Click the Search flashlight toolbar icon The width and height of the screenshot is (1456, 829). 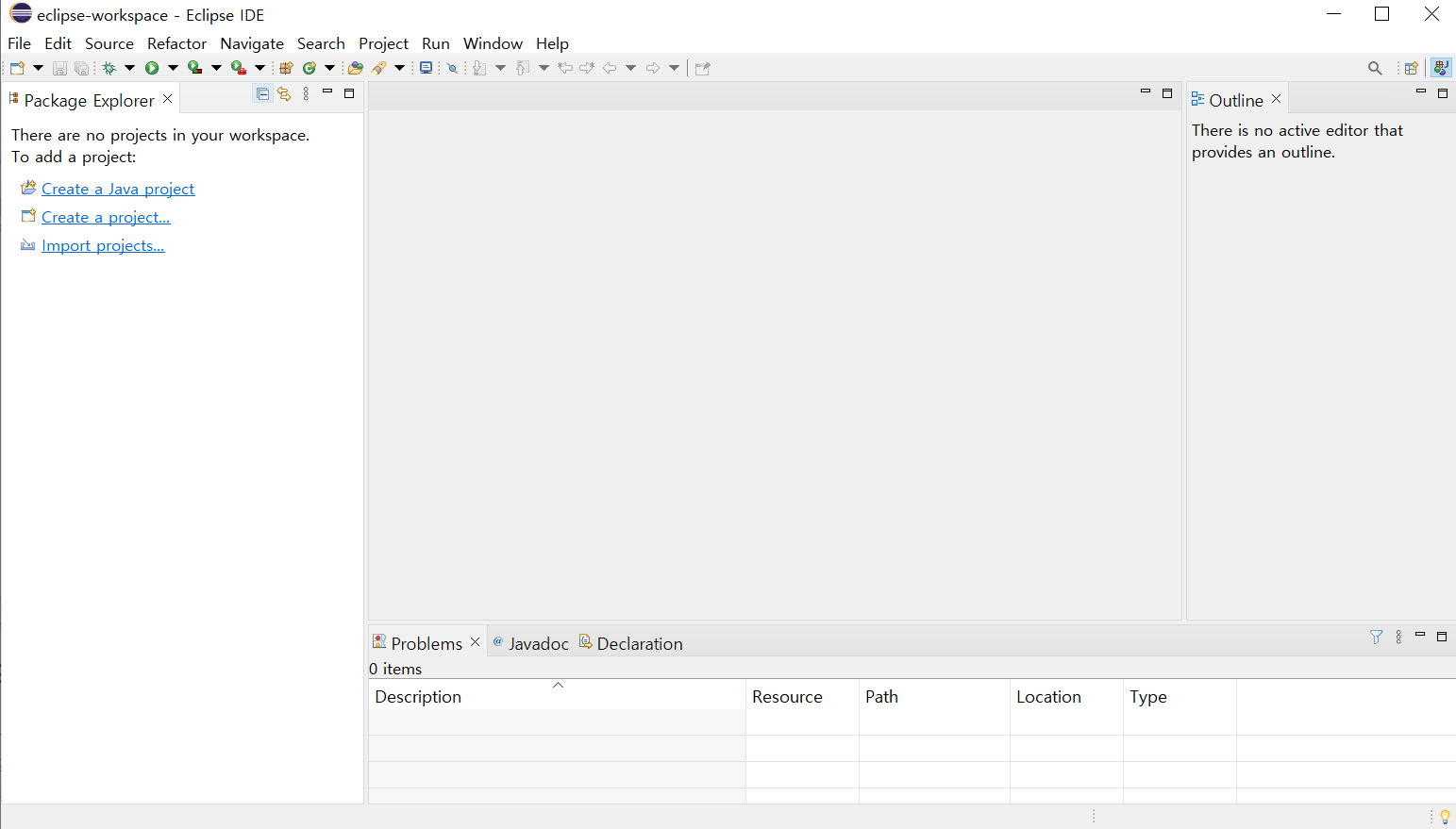point(378,68)
